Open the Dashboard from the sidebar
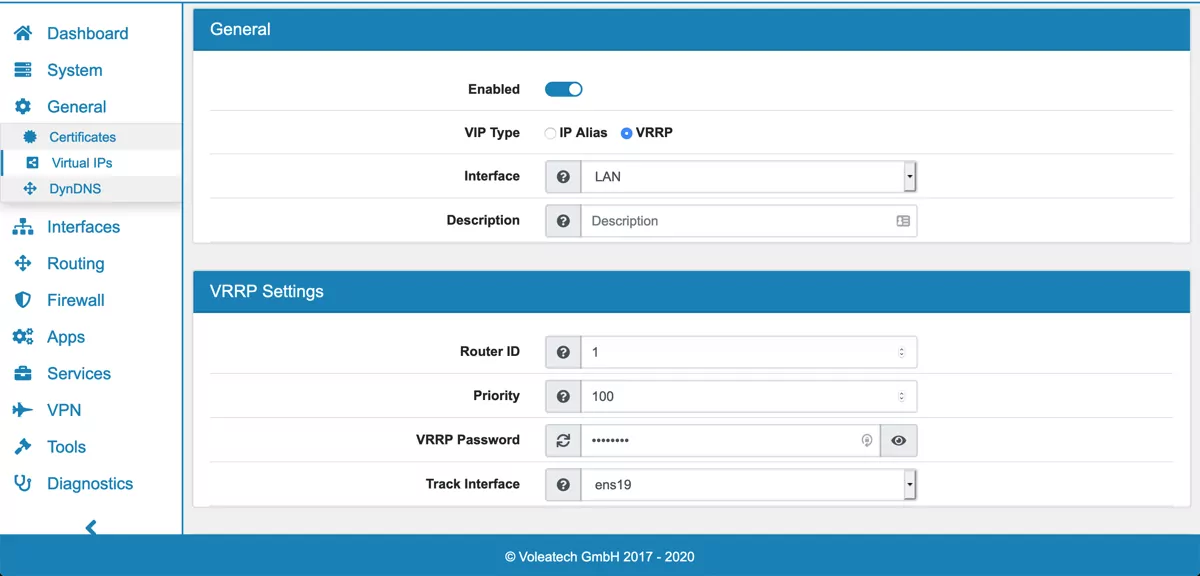Viewport: 1200px width, 576px height. click(88, 33)
